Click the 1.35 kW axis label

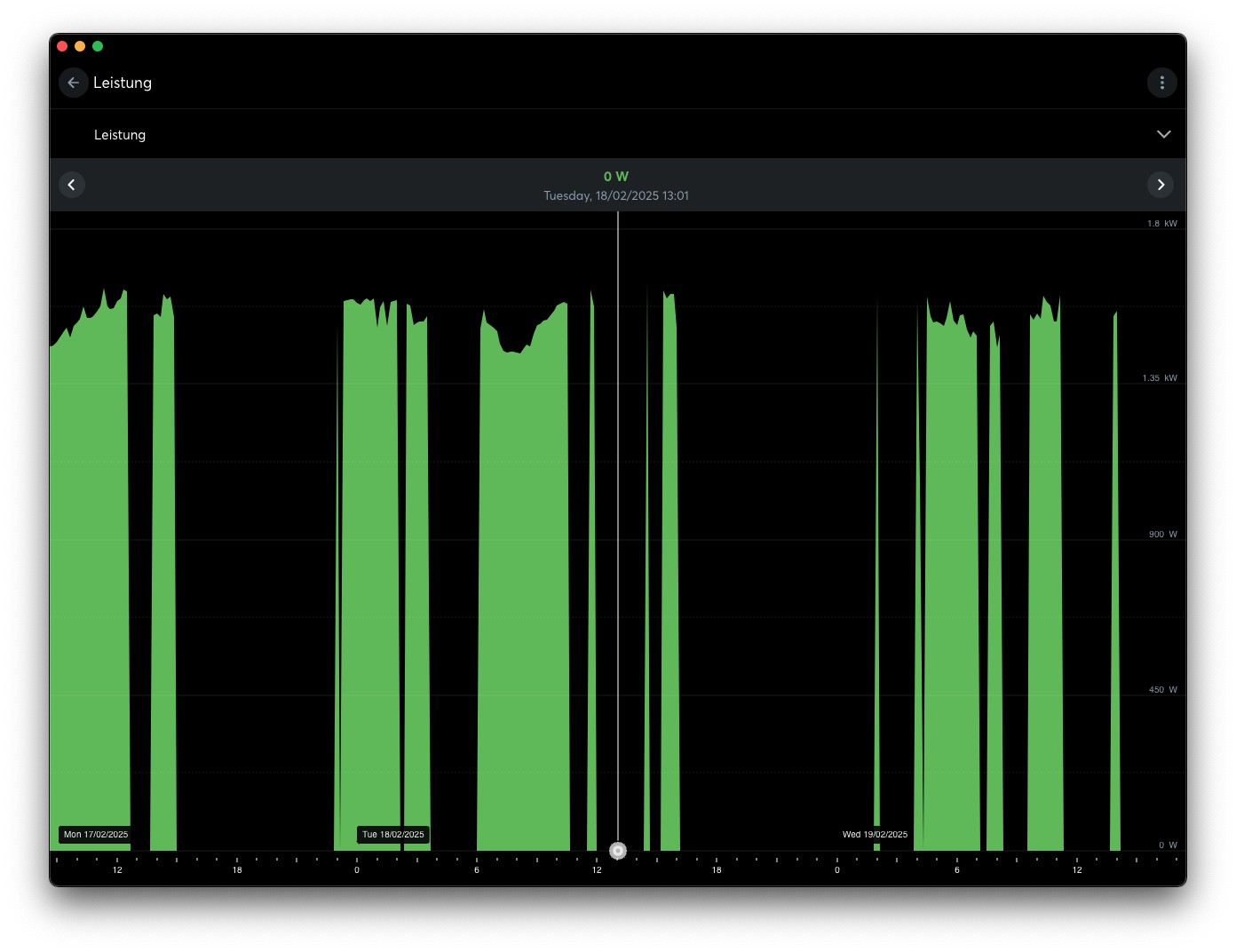(x=1160, y=378)
